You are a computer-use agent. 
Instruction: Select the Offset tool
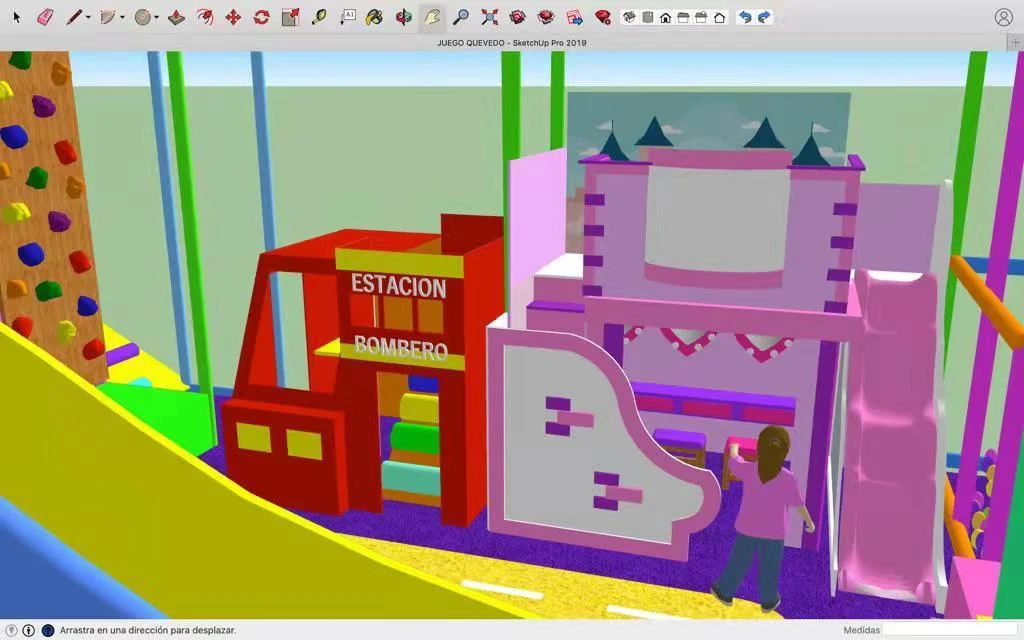click(205, 17)
